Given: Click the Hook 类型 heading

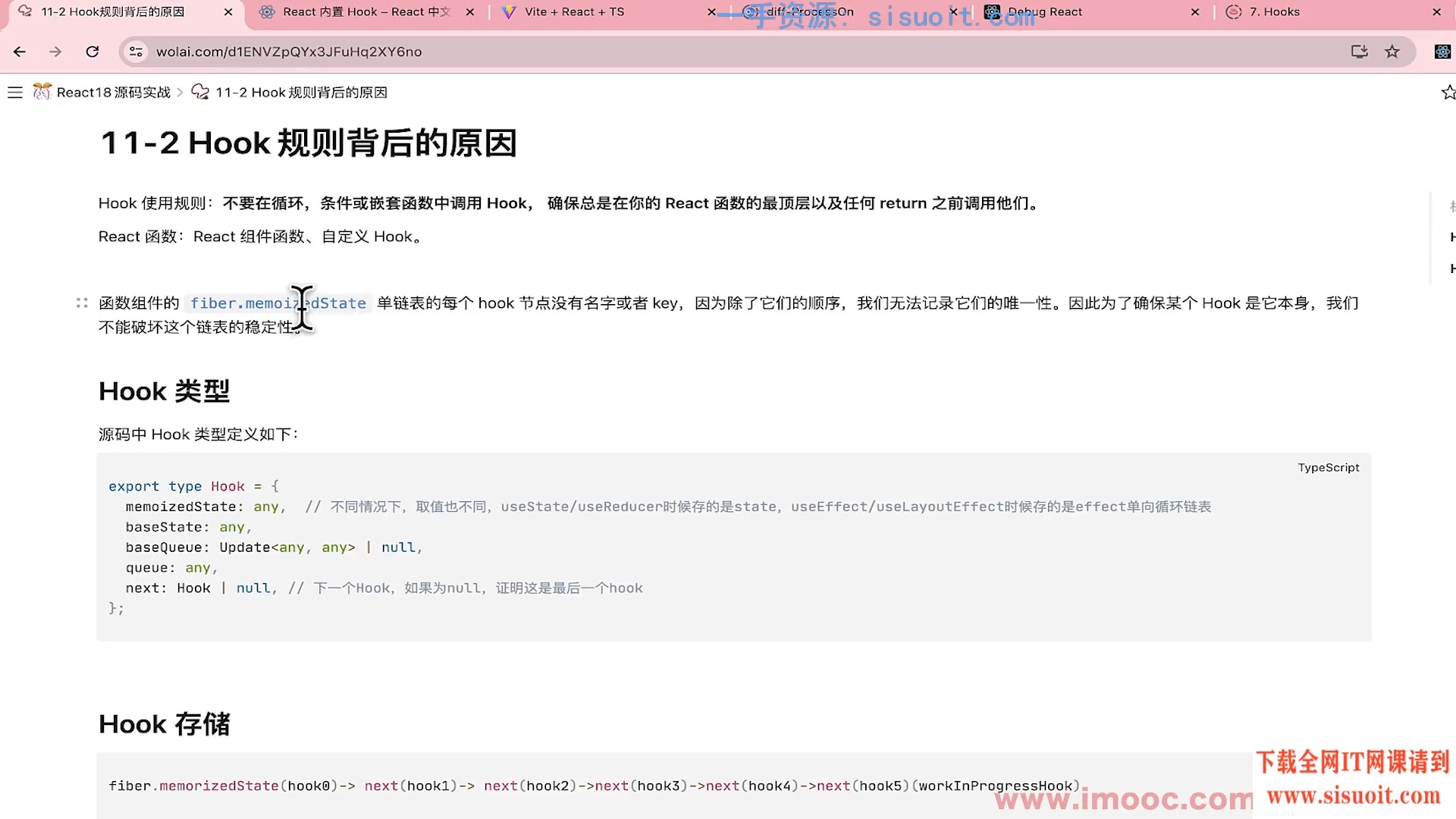Looking at the screenshot, I should point(164,391).
